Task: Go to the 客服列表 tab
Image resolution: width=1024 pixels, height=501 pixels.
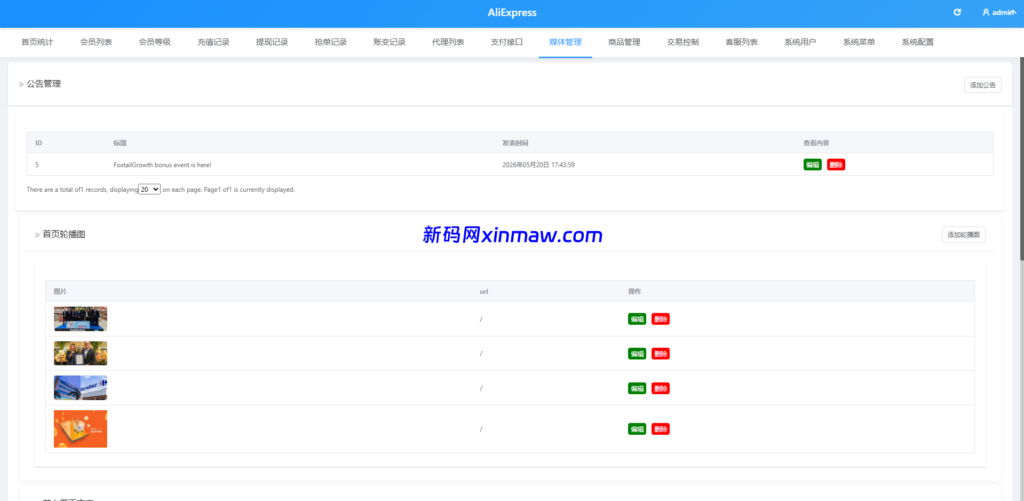Action: [742, 42]
